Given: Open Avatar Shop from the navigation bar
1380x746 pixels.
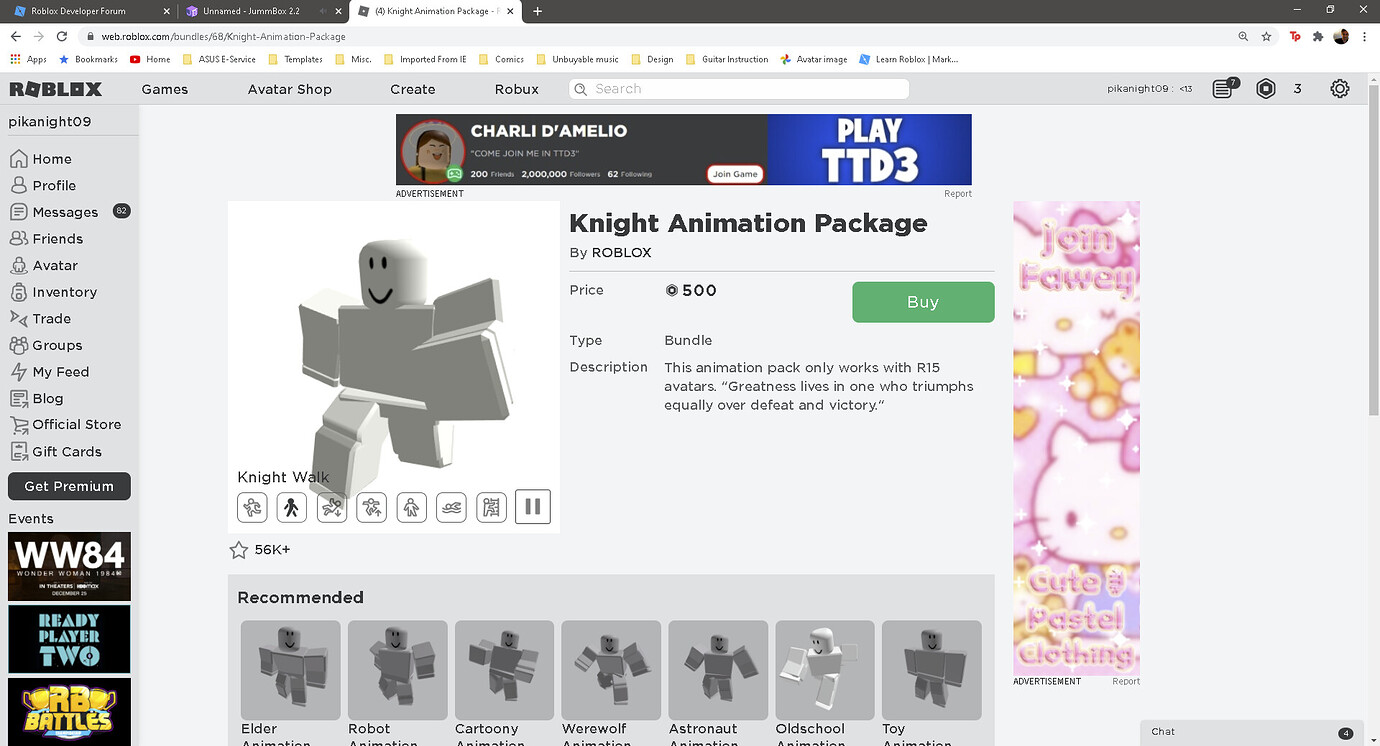Looking at the screenshot, I should (x=289, y=89).
